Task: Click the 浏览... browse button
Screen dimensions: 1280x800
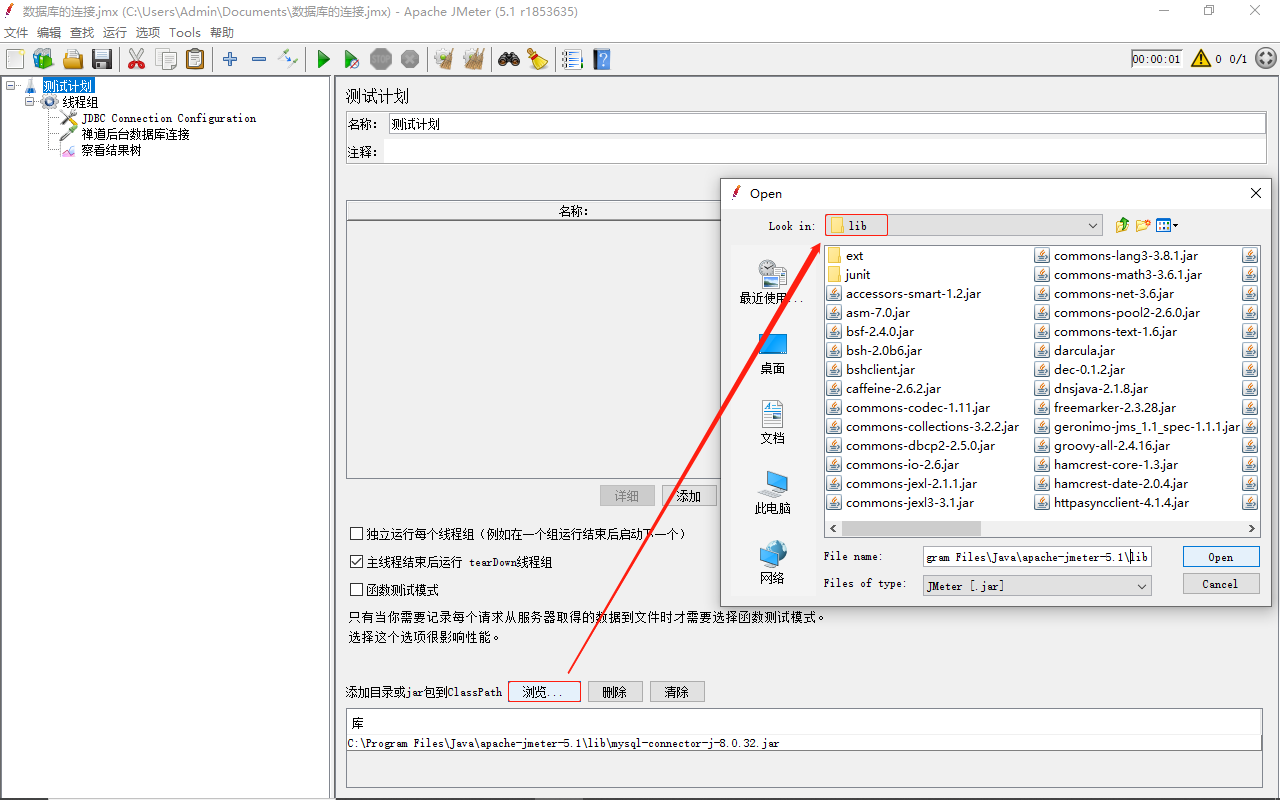Action: pos(544,692)
